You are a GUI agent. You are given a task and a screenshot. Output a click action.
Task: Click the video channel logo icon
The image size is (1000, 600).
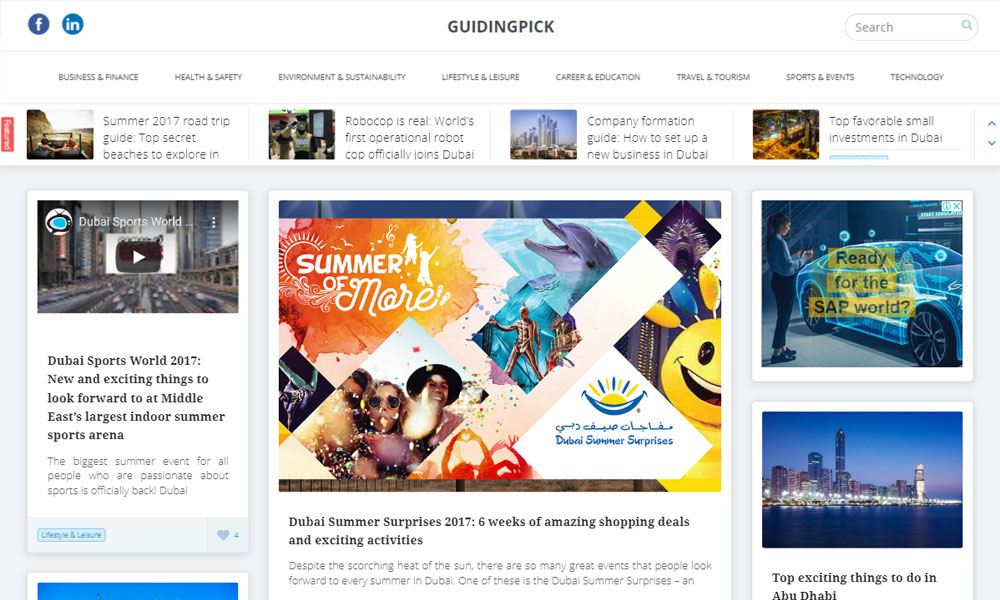pyautogui.click(x=59, y=222)
